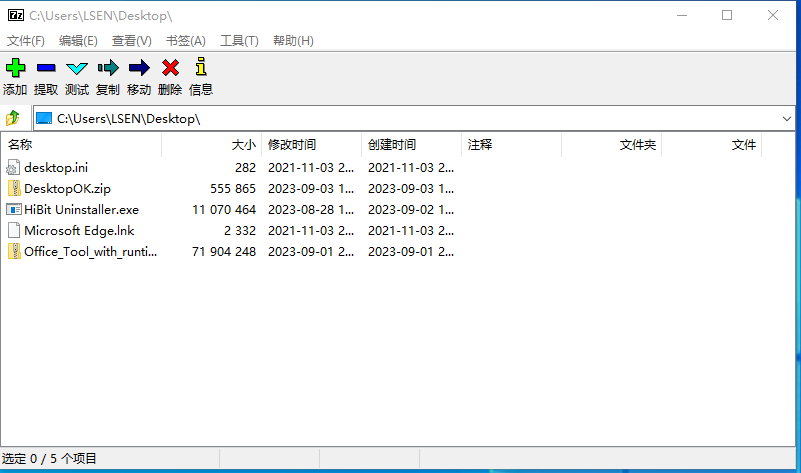Click created time 2021-11-03 of Microsoft Edge.lnk
The width and height of the screenshot is (801, 473).
pyautogui.click(x=411, y=230)
